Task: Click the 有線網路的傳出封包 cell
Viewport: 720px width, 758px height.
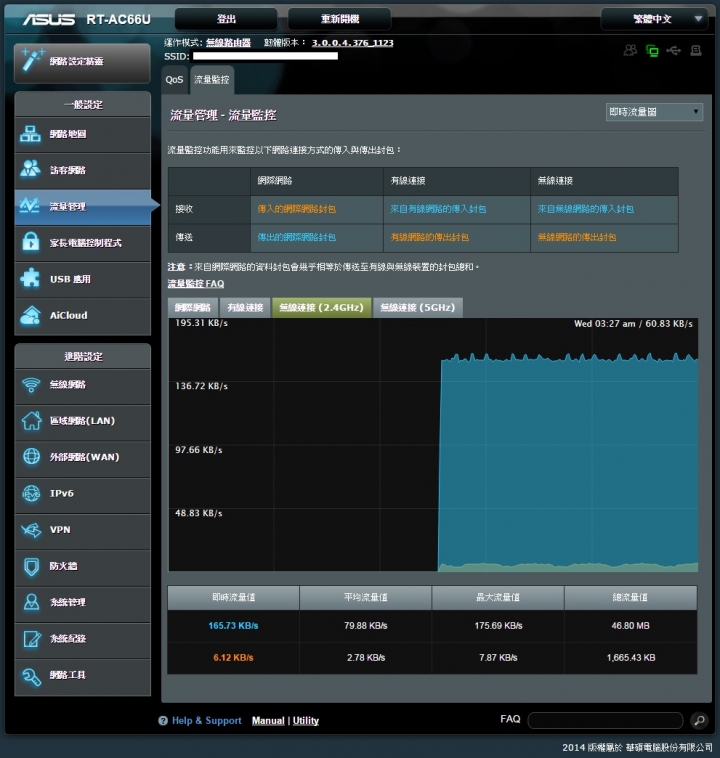Action: tap(457, 237)
